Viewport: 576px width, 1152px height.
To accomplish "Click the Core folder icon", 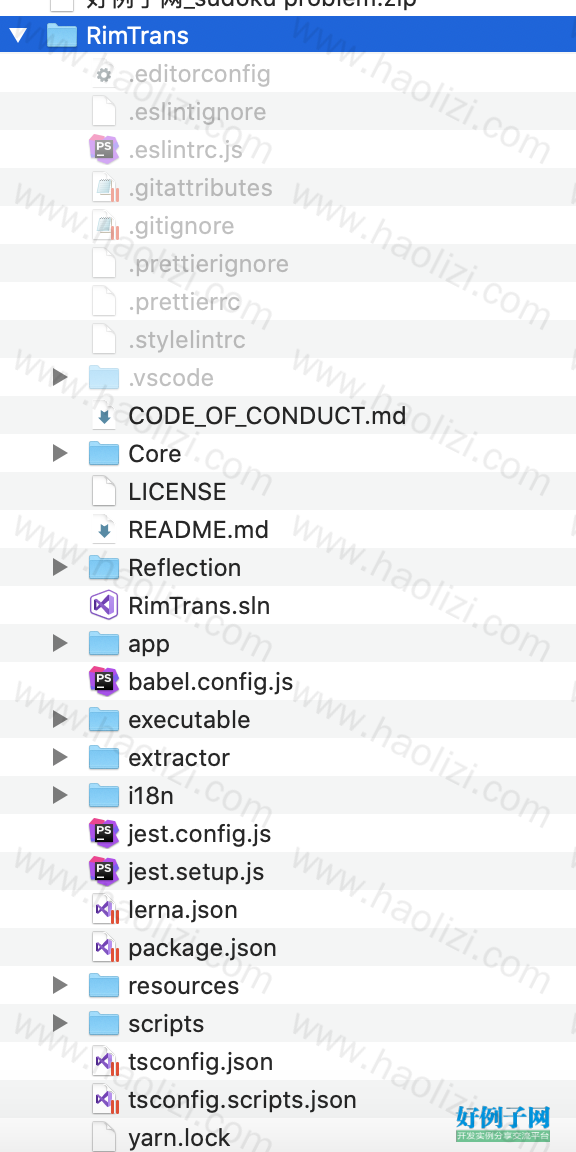I will [104, 453].
